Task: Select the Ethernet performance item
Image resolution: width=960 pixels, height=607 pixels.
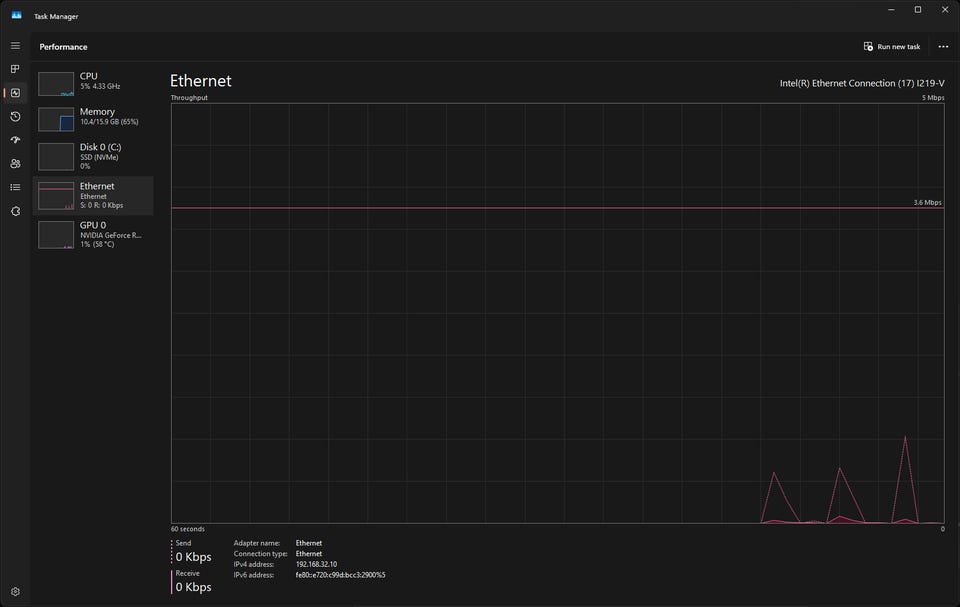Action: (93, 195)
